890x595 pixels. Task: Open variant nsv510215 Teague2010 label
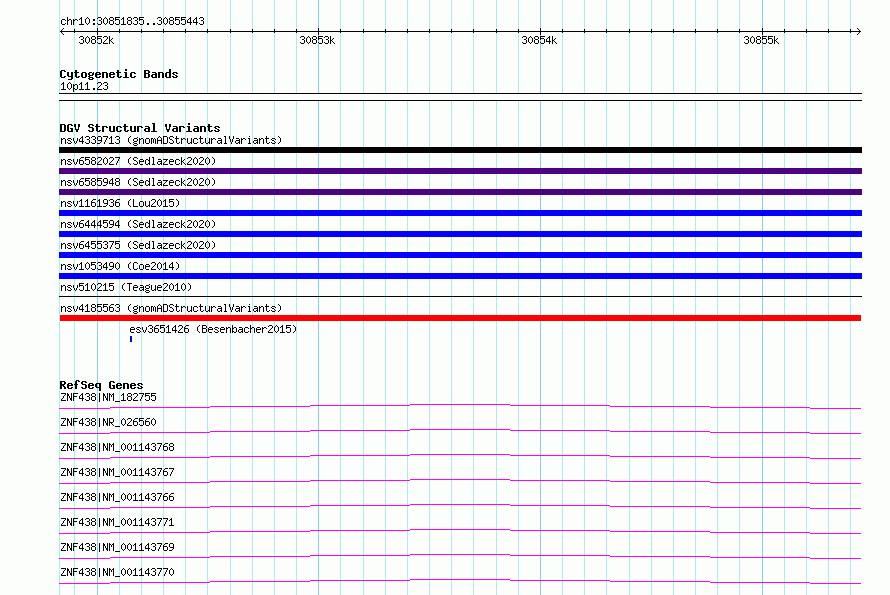click(126, 287)
